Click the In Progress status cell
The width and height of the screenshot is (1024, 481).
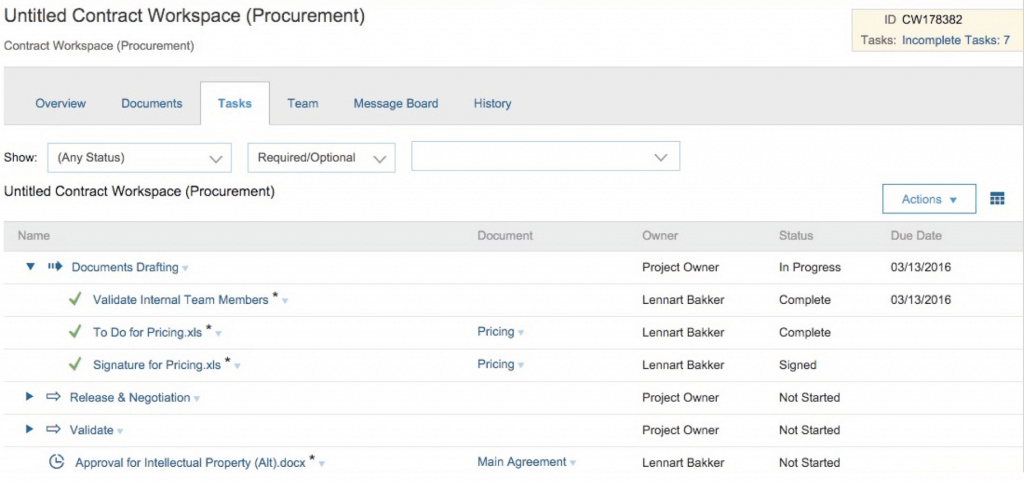click(x=810, y=267)
